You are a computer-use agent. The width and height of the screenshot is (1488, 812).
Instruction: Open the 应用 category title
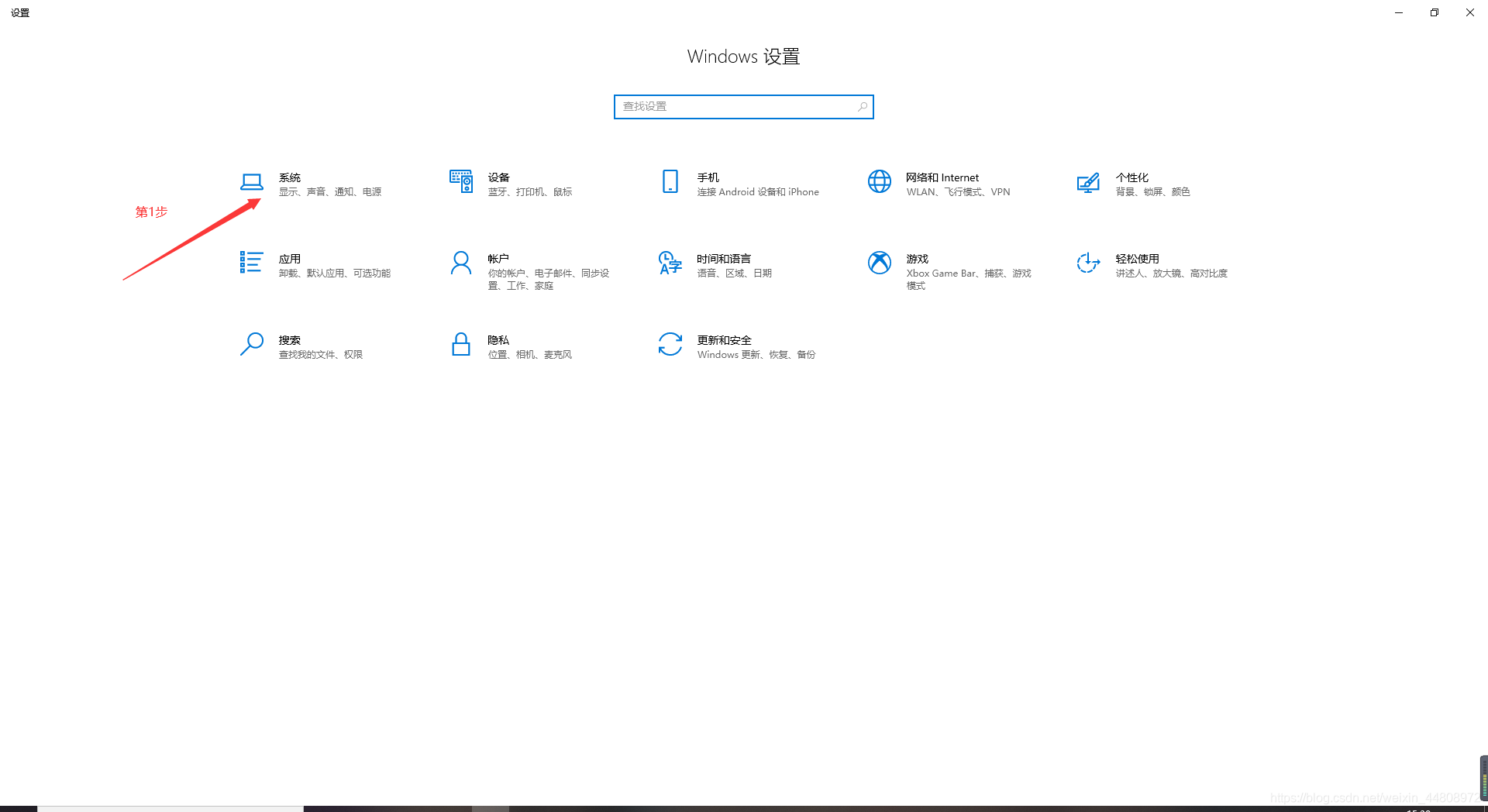[290, 259]
